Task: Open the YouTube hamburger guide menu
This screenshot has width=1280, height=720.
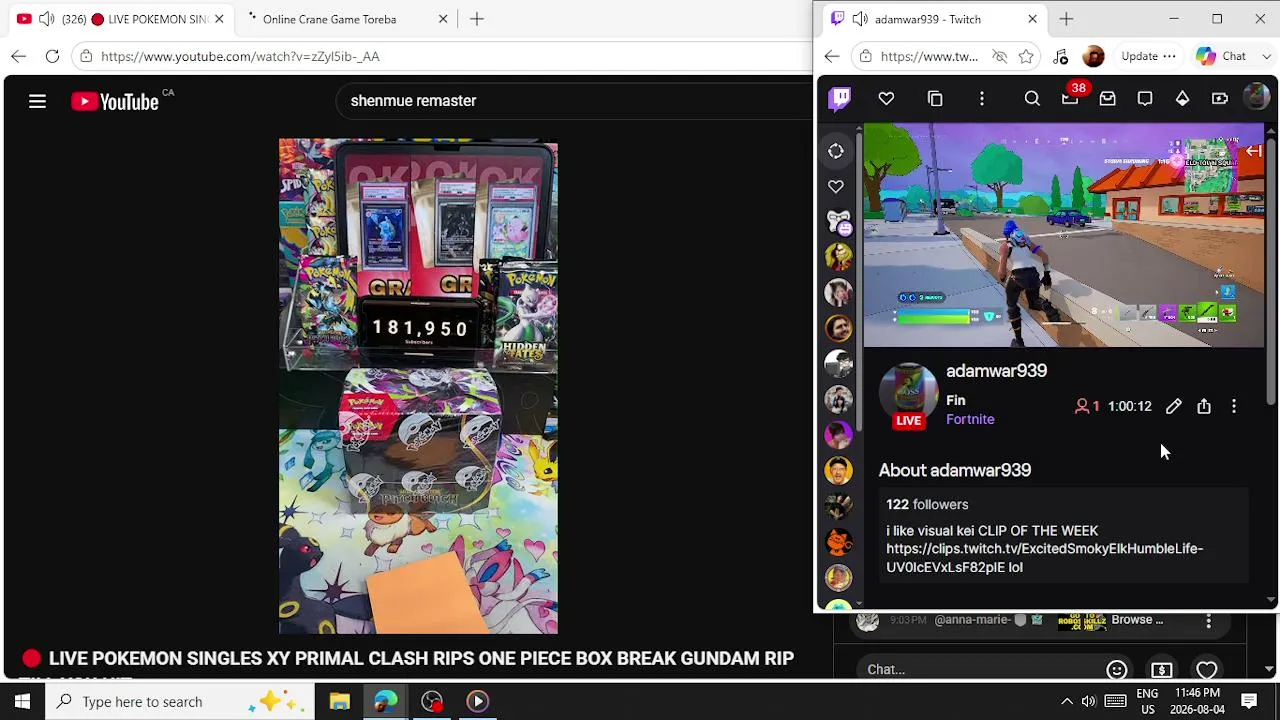Action: [37, 101]
